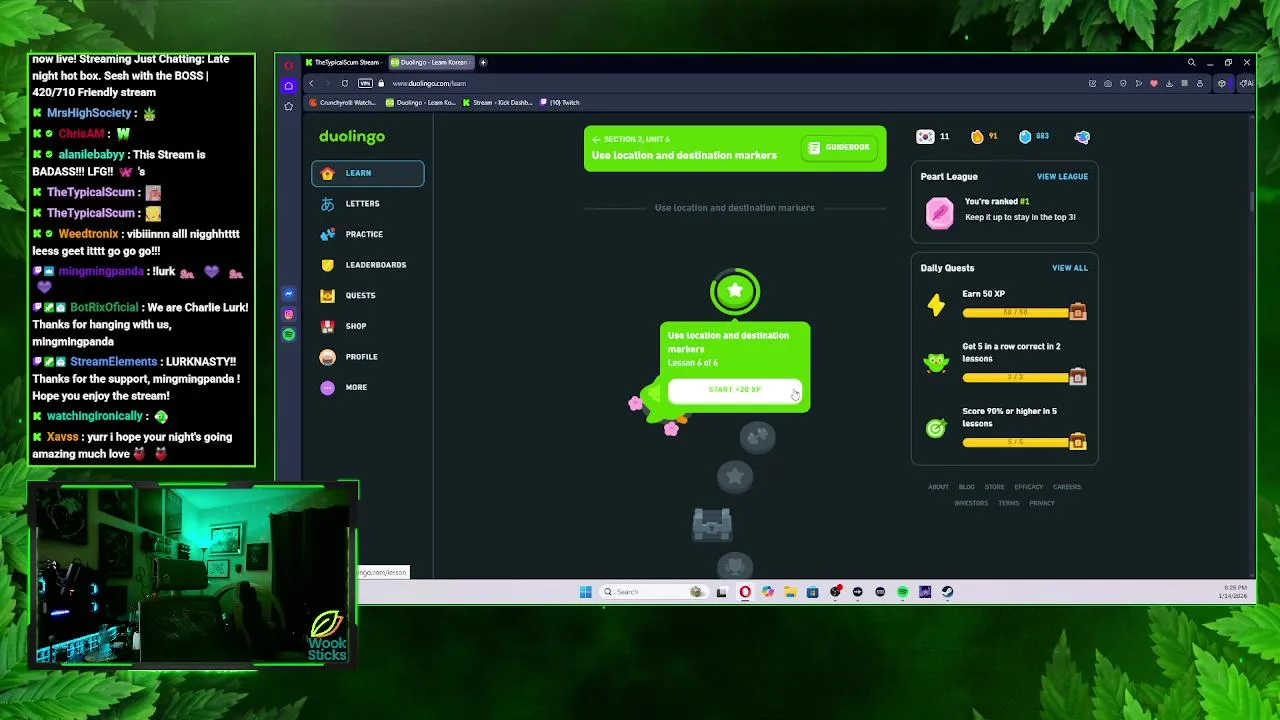Open Stream - Kick Dashboard bookmark
The width and height of the screenshot is (1280, 720).
pyautogui.click(x=497, y=103)
